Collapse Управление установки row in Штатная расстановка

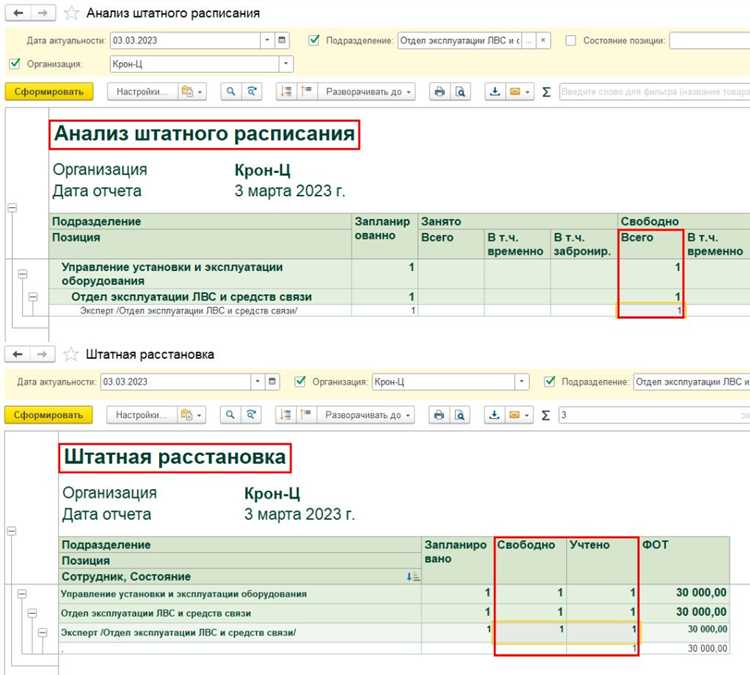pos(22,594)
